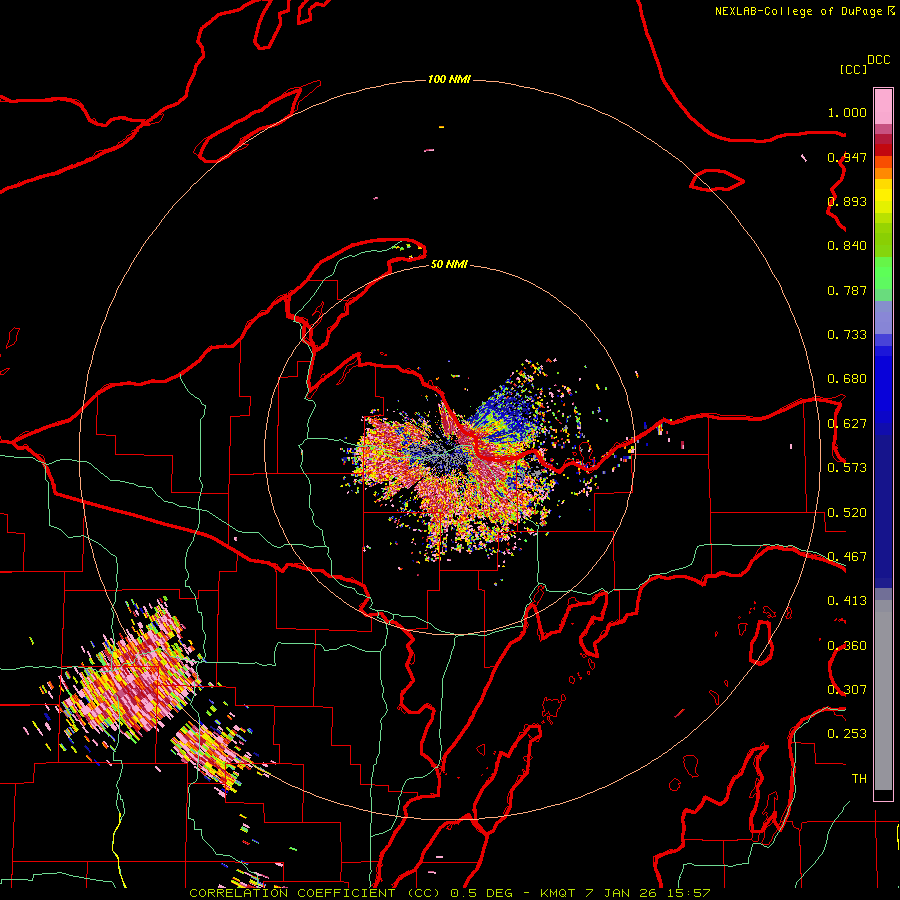The height and width of the screenshot is (900, 900).
Task: Select the 0.627 color scale value
Action: coord(847,424)
